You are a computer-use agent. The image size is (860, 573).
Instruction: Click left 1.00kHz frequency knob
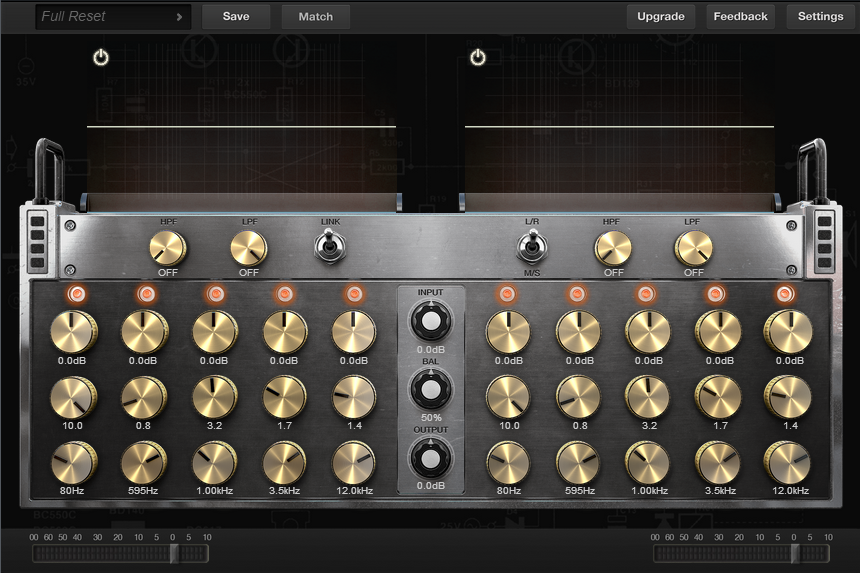tap(214, 463)
